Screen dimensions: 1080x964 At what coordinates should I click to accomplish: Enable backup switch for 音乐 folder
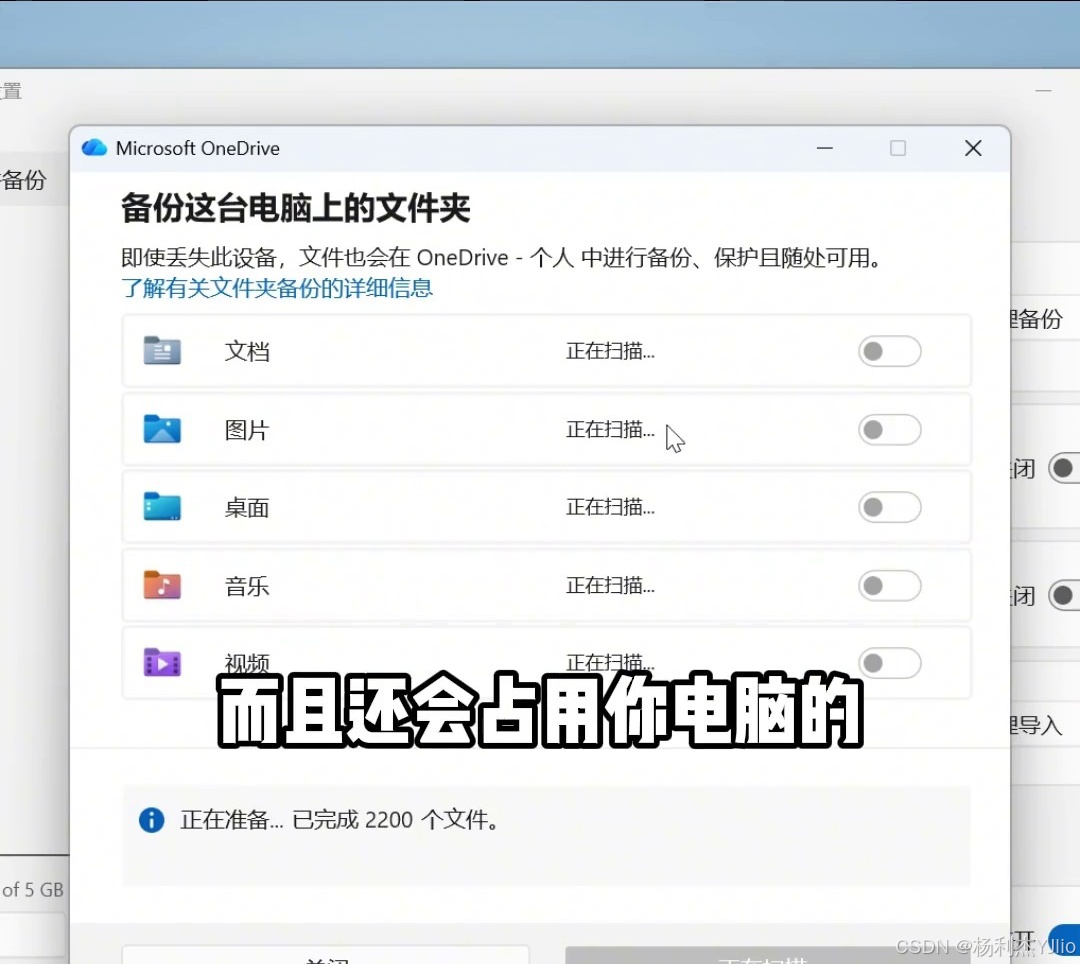click(x=889, y=586)
